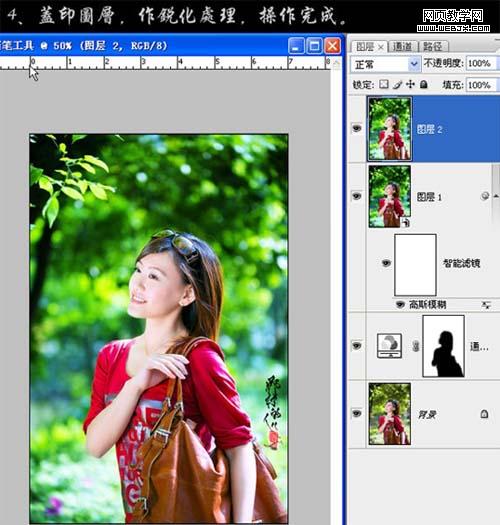Click the lock image pixels brush icon
Image resolution: width=500 pixels, height=525 pixels.
tap(397, 84)
